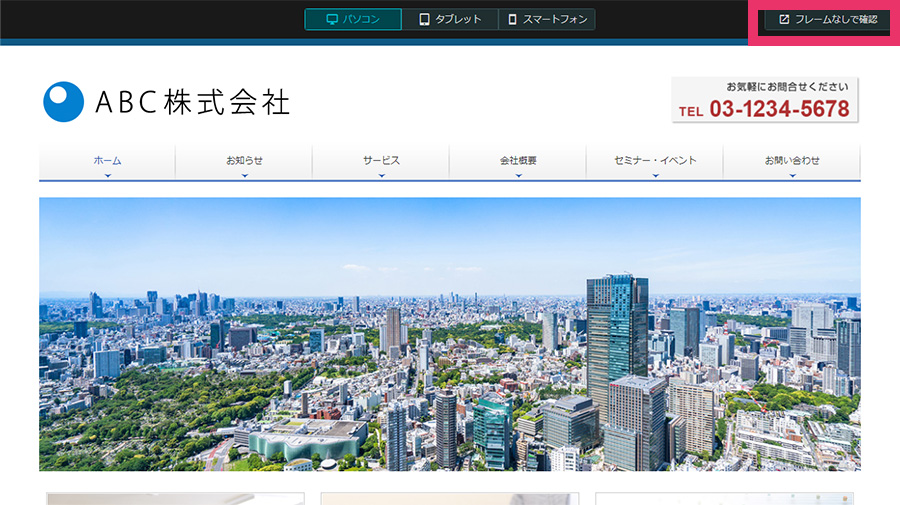Click the ABC株式会社 logo text
Viewport: 900px width, 505px height.
click(x=193, y=102)
